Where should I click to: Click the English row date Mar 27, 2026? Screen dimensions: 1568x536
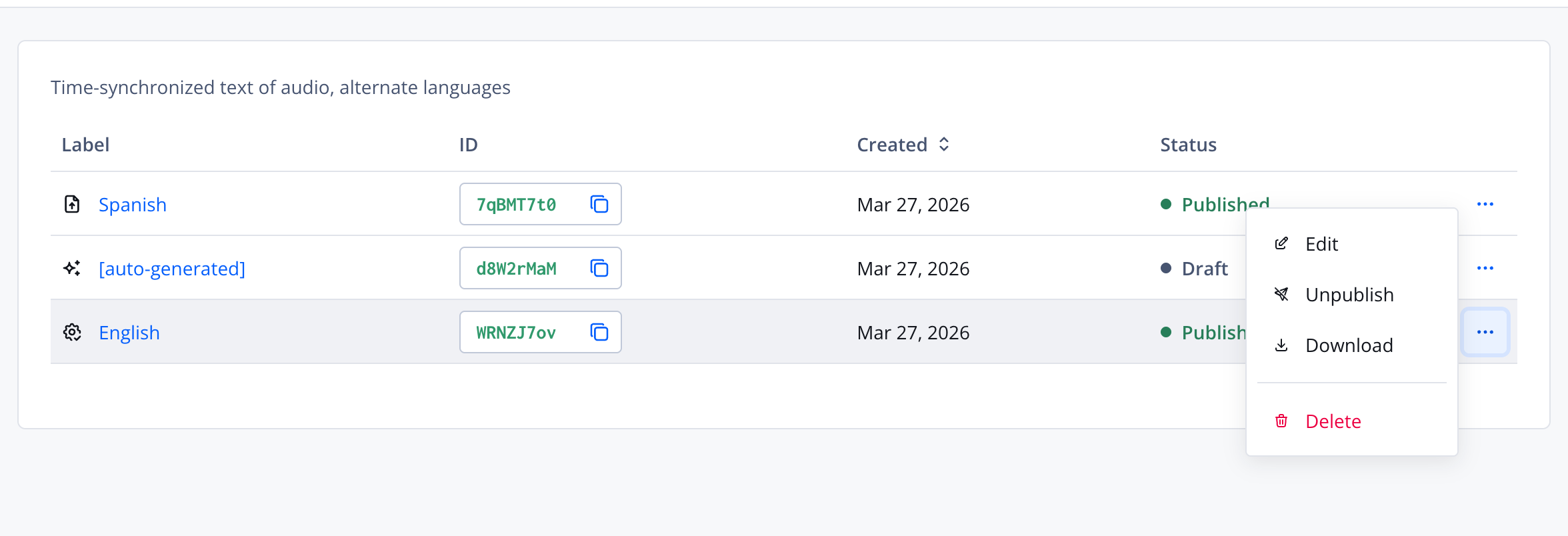[913, 333]
